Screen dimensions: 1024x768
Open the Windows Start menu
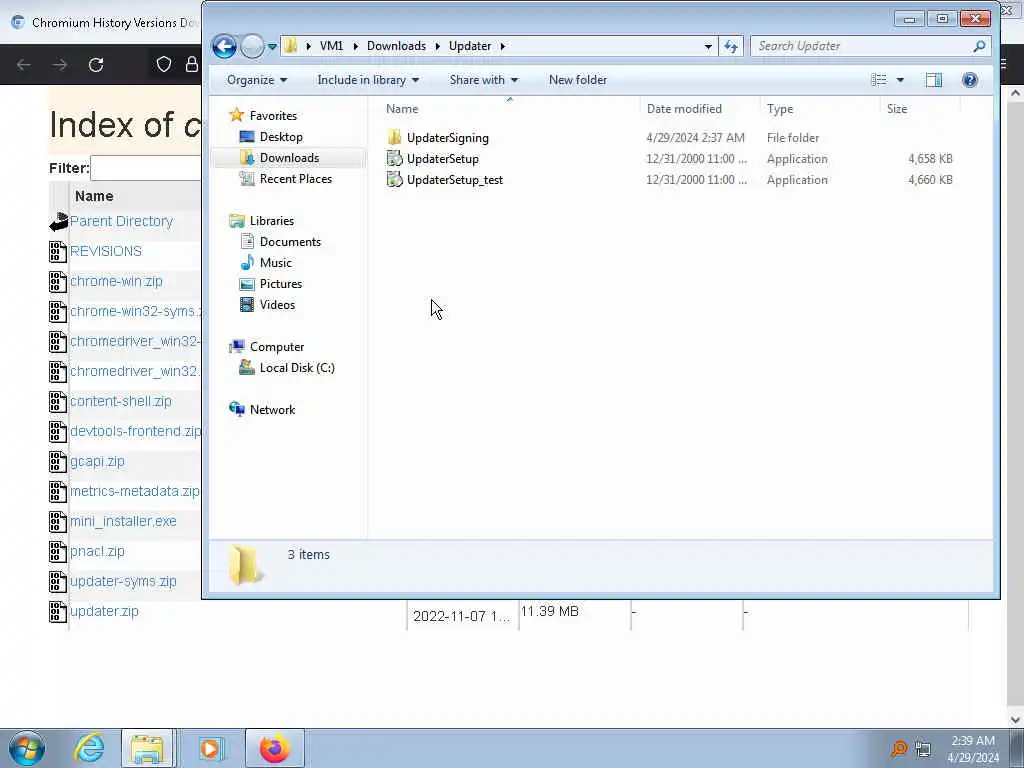pyautogui.click(x=27, y=748)
